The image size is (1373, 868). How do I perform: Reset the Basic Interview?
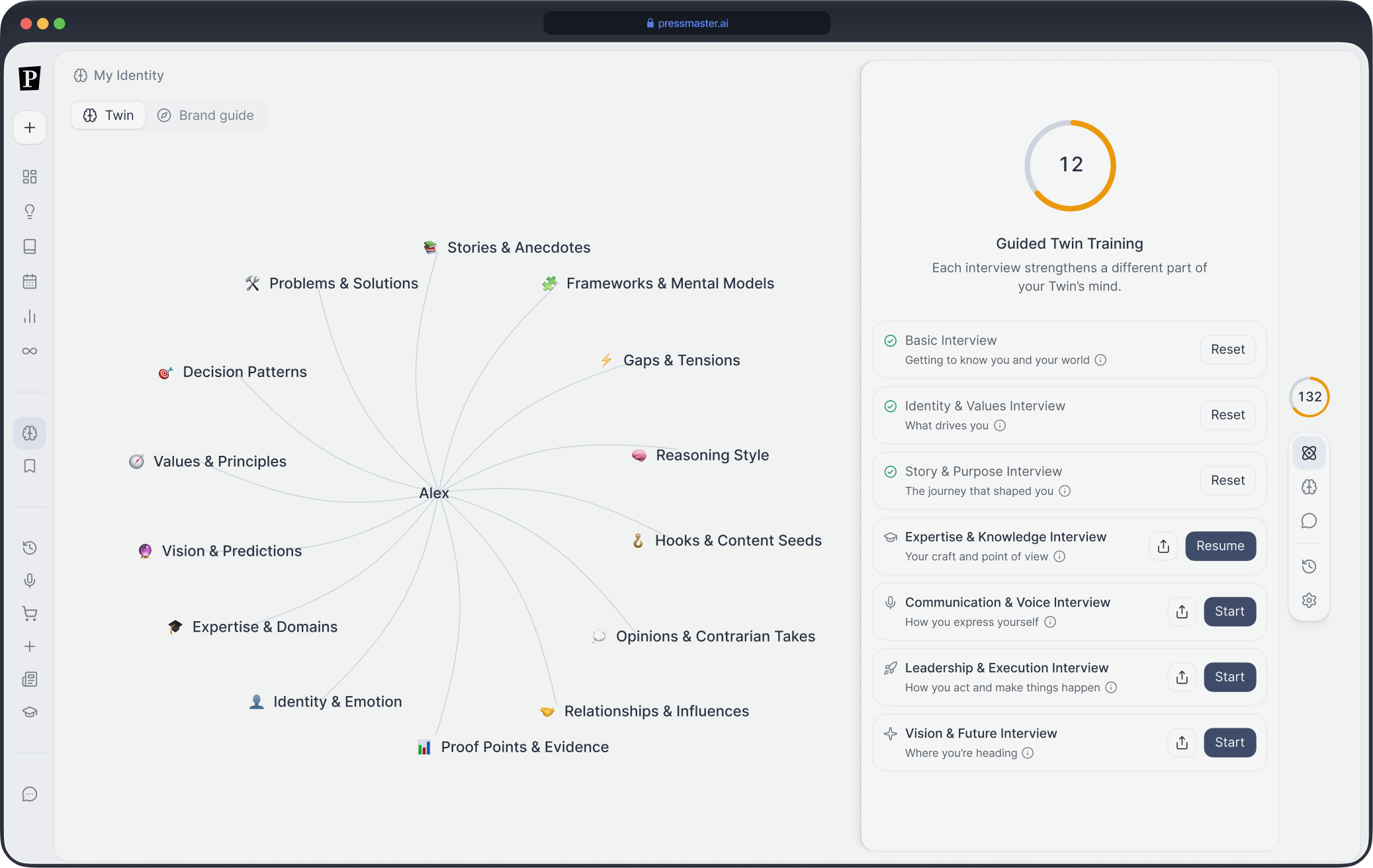click(x=1228, y=350)
